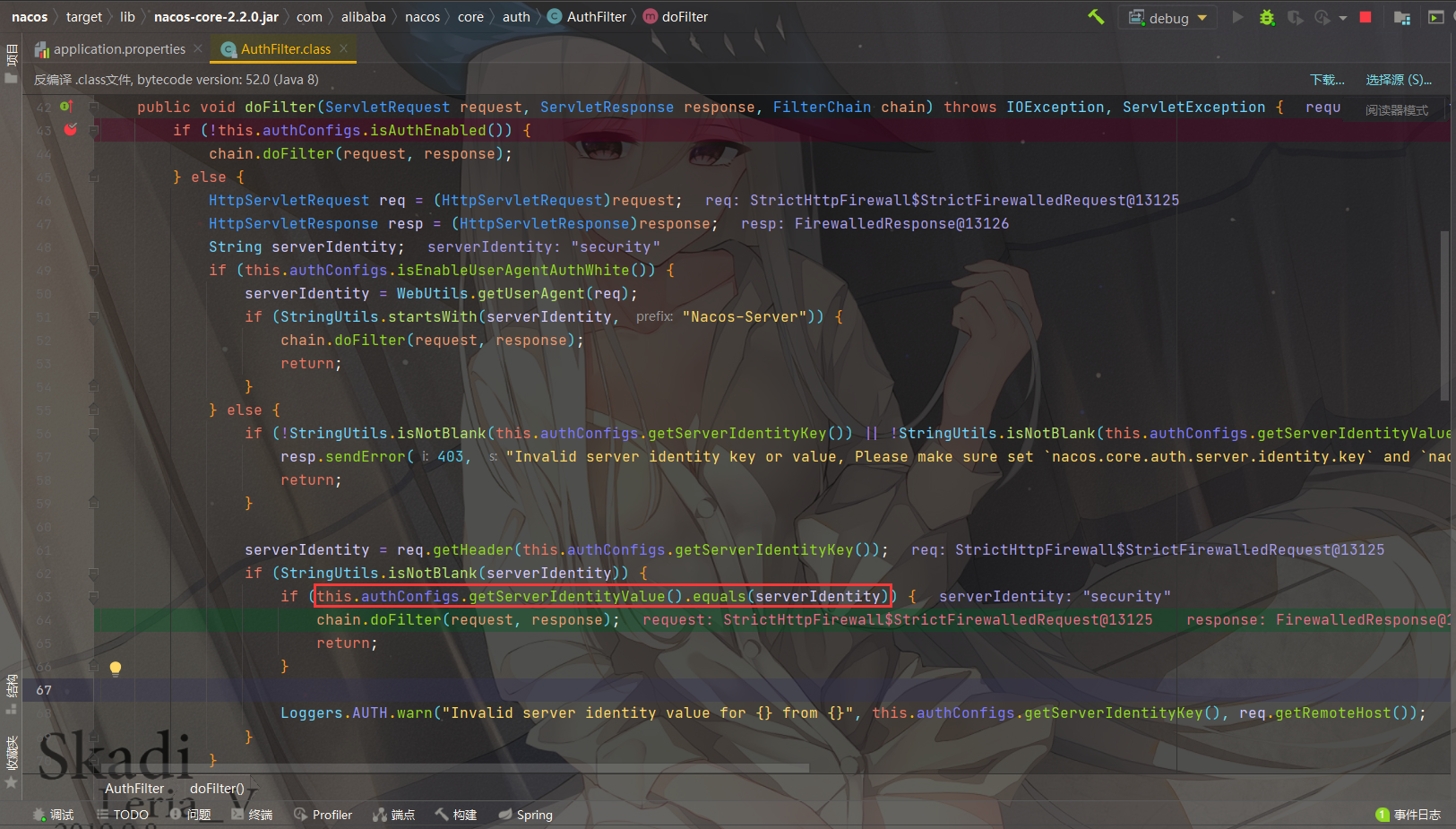This screenshot has height=829, width=1456.
Task: Open the 事件日志 event log
Action: point(1409,815)
